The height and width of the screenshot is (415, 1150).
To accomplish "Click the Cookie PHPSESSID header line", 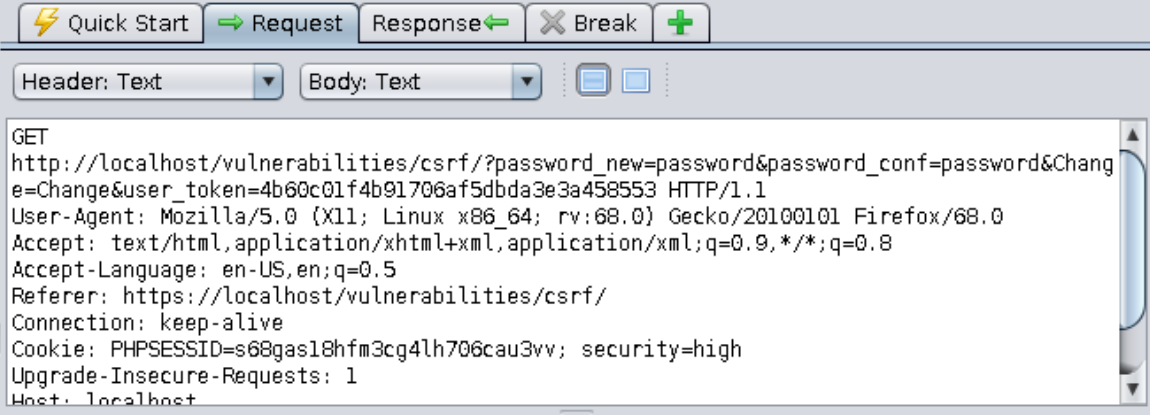I will (376, 349).
